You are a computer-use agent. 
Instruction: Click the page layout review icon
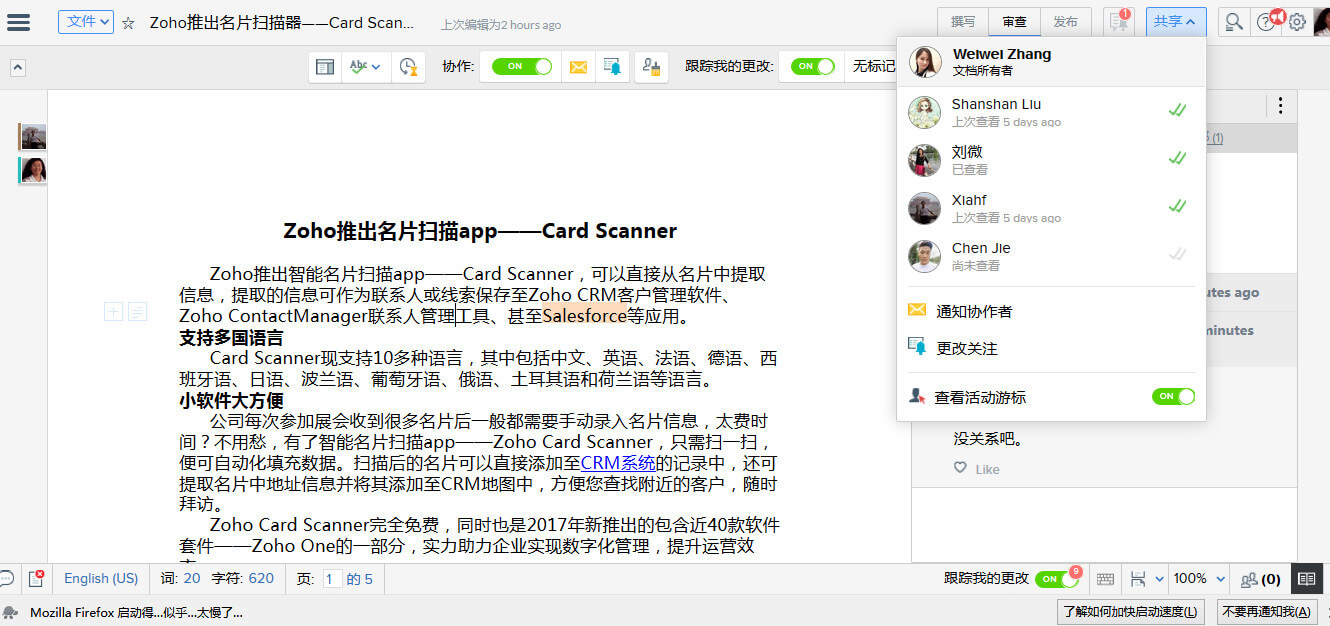tap(325, 67)
